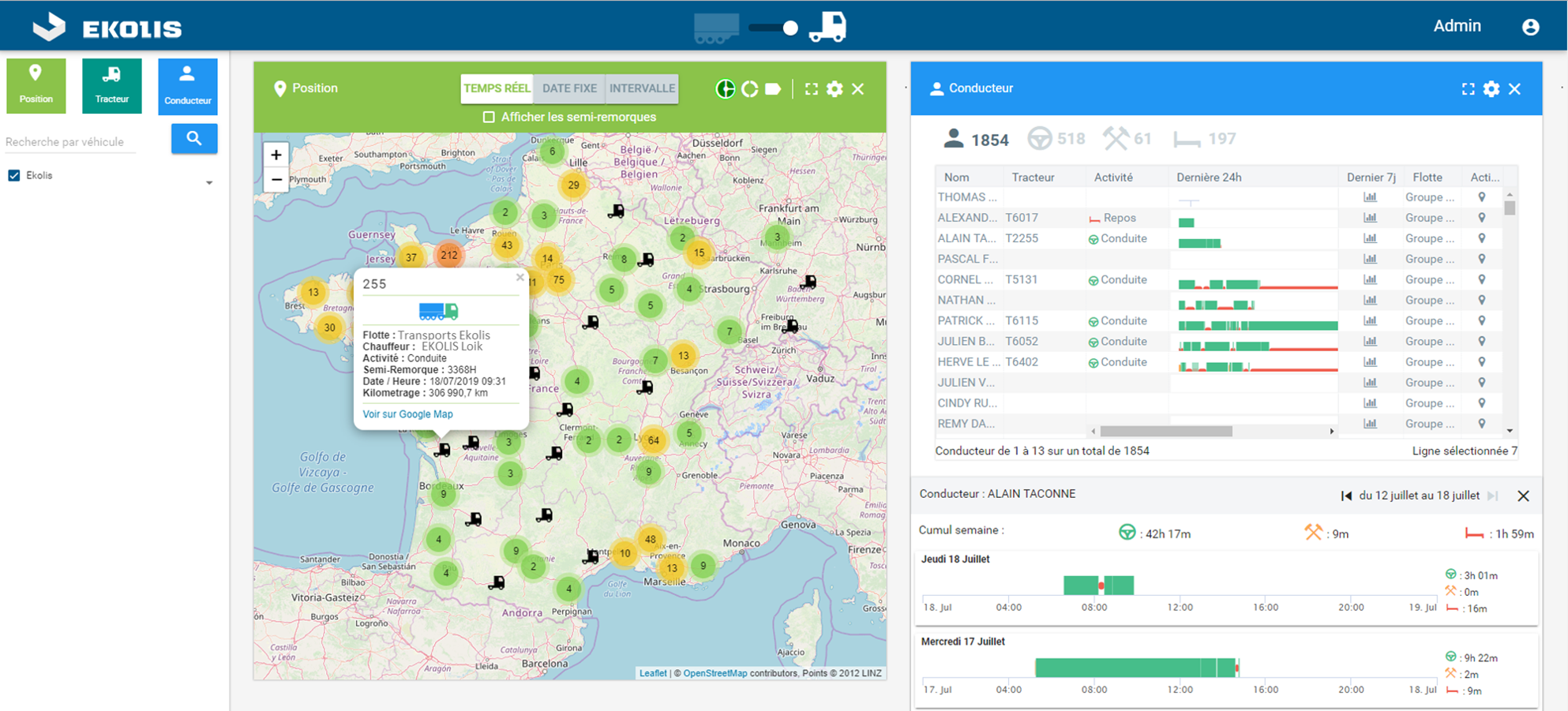Select the CINDY RU... driver row

[x=1219, y=403]
